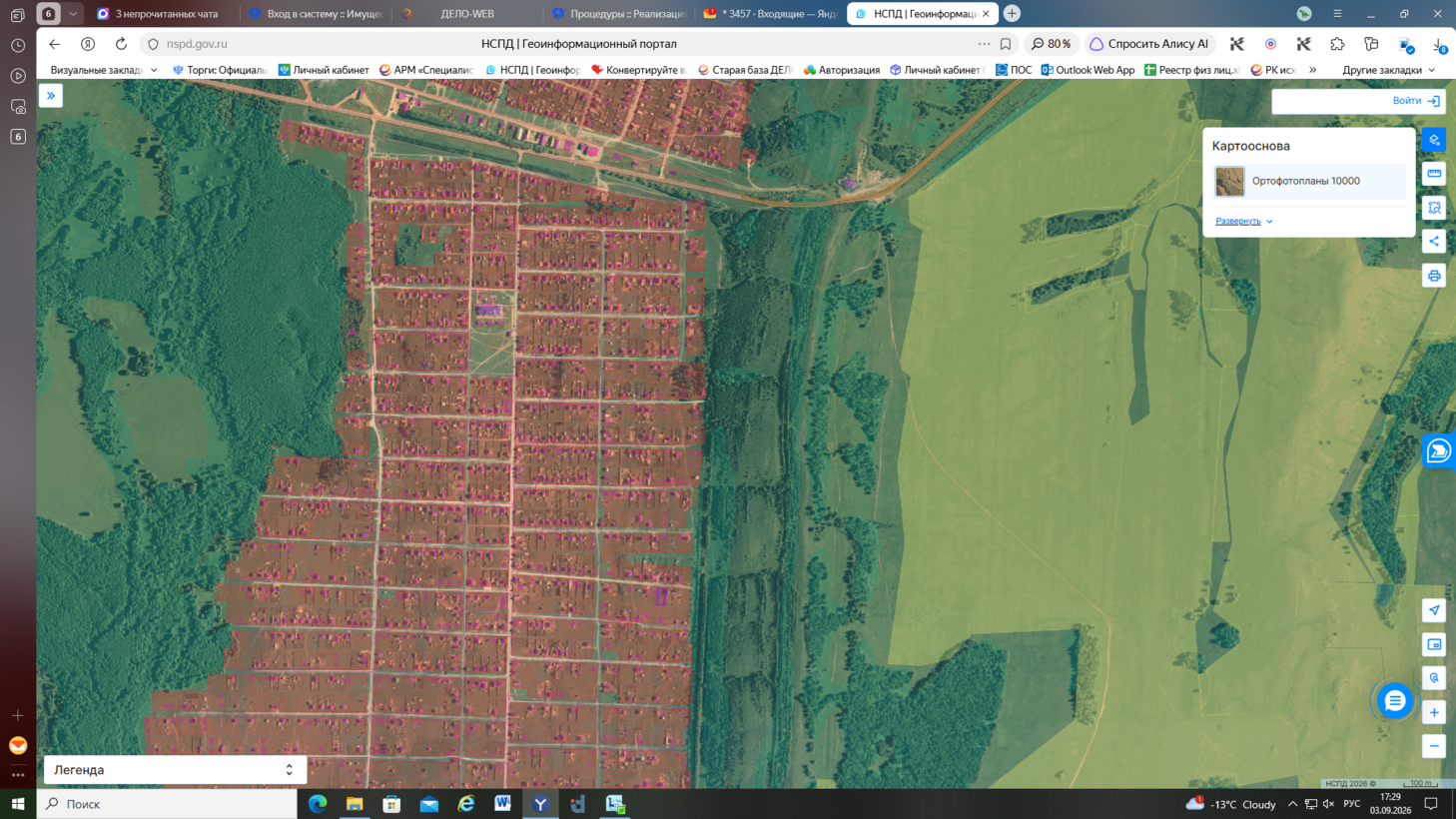Open browser history clock icon in sidebar

[18, 46]
